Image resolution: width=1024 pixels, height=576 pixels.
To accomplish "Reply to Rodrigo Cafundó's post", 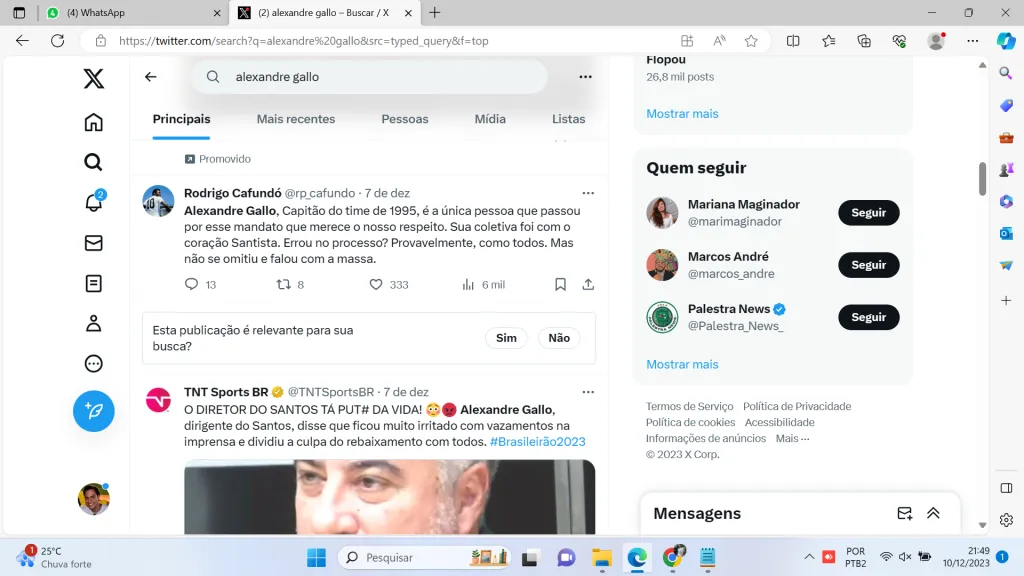I will pyautogui.click(x=192, y=284).
